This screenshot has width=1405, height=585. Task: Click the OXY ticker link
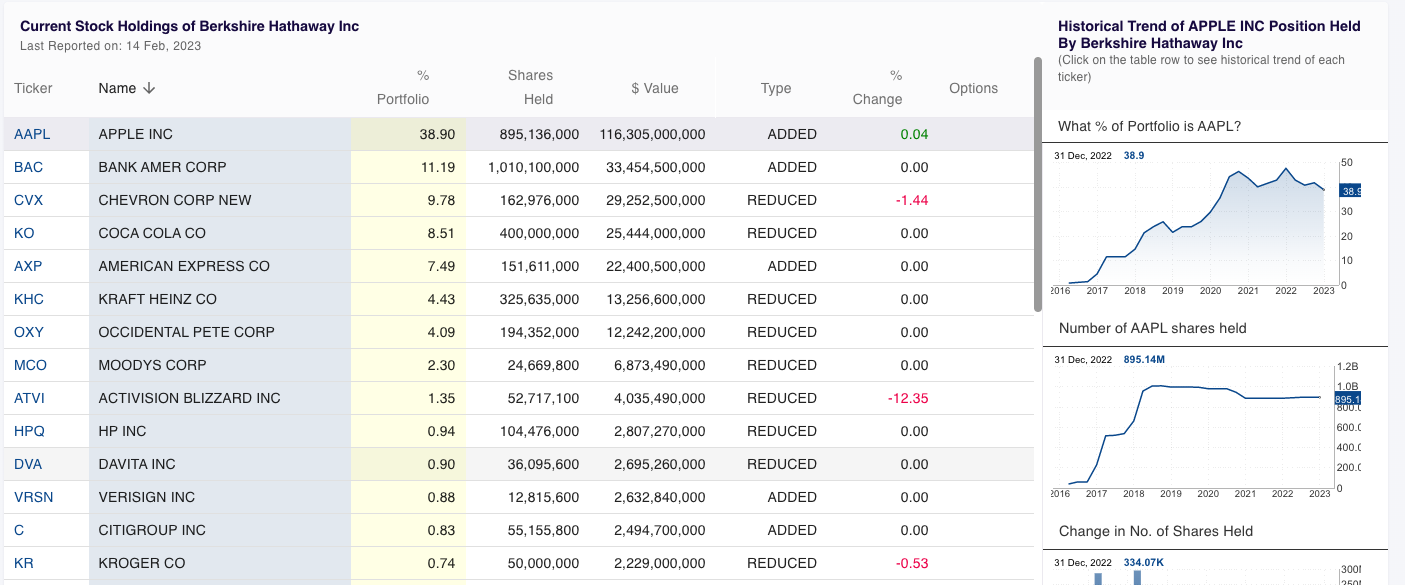tap(29, 332)
